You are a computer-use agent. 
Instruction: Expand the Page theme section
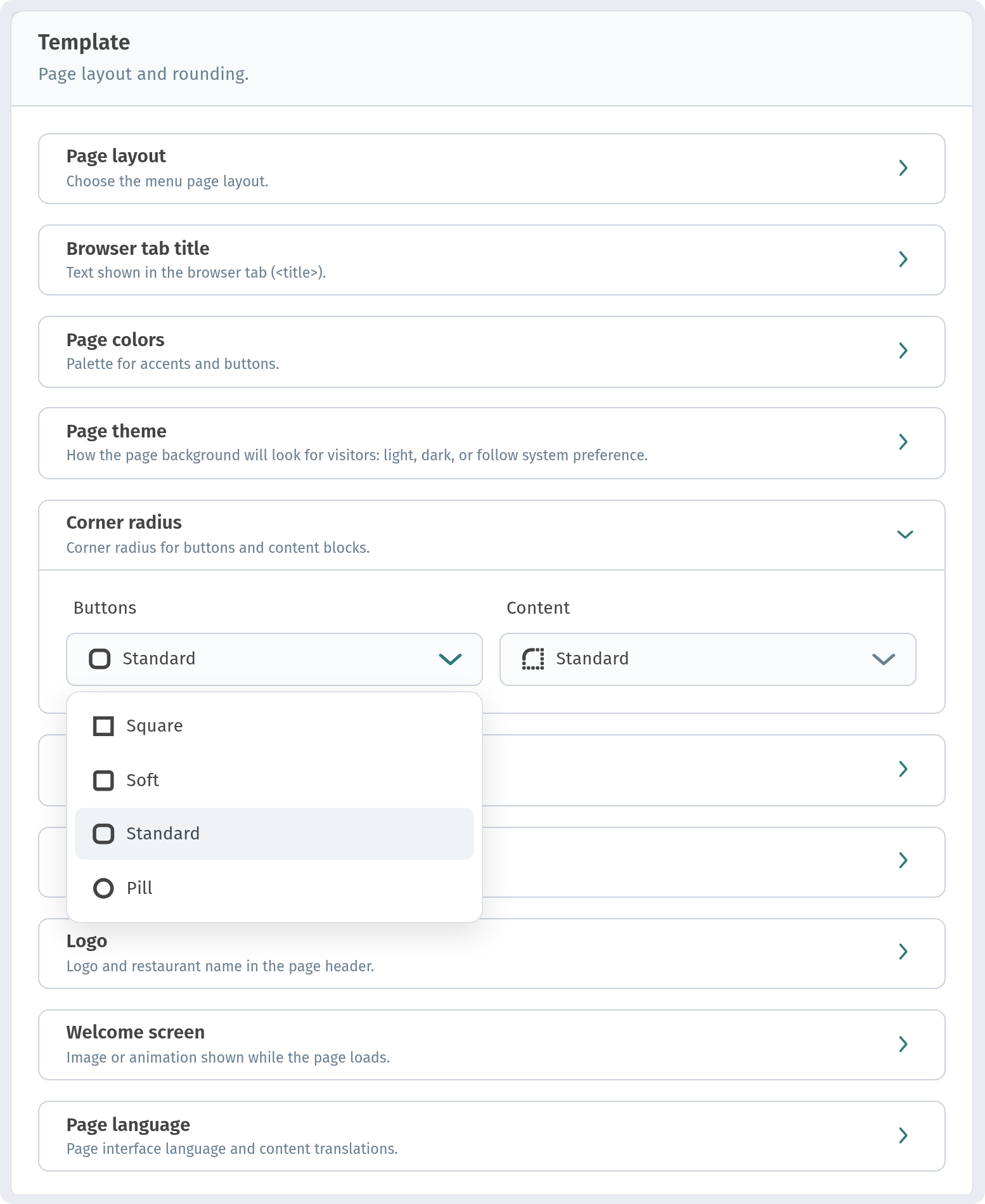(x=492, y=443)
